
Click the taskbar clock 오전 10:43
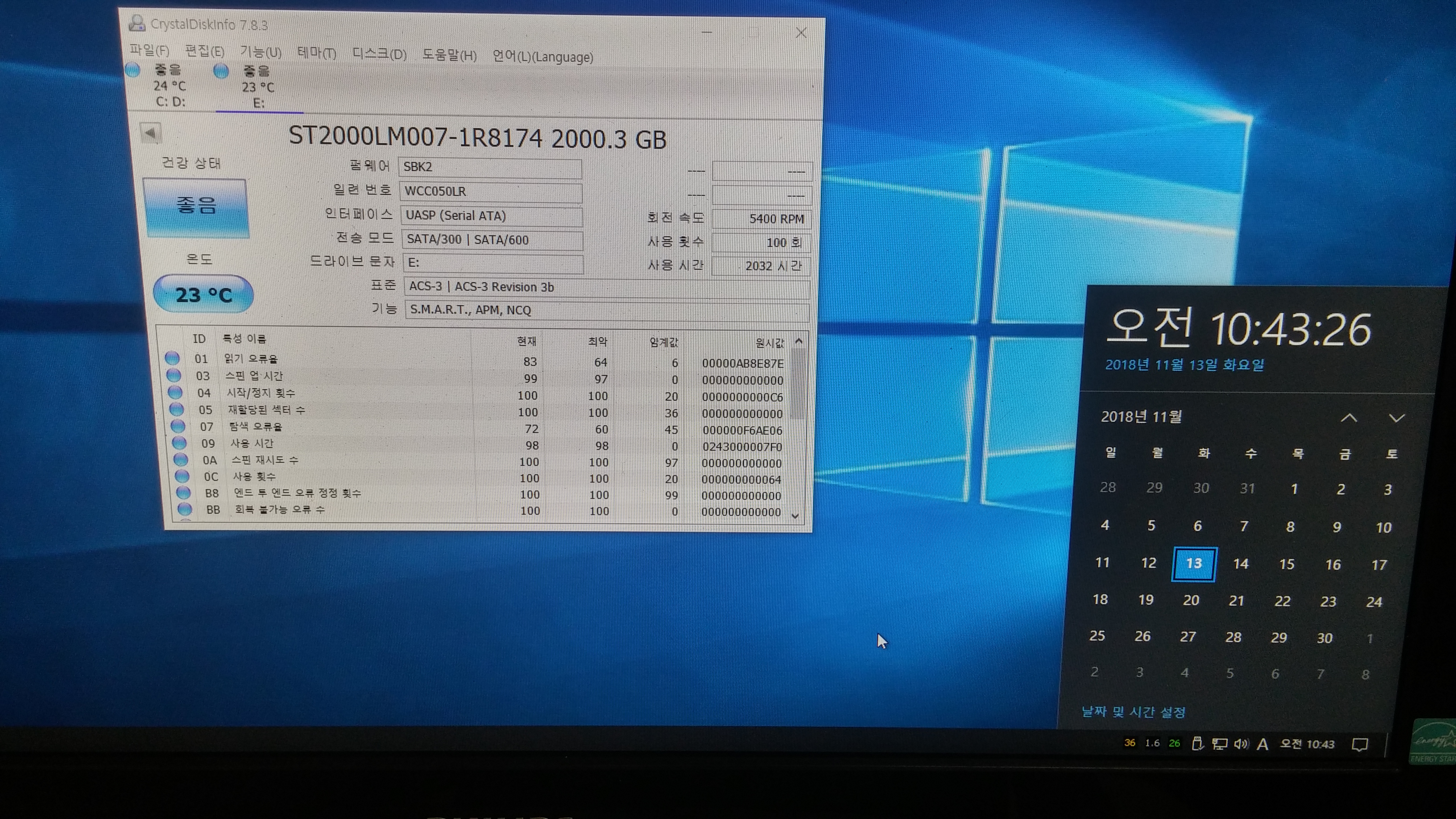(1307, 744)
